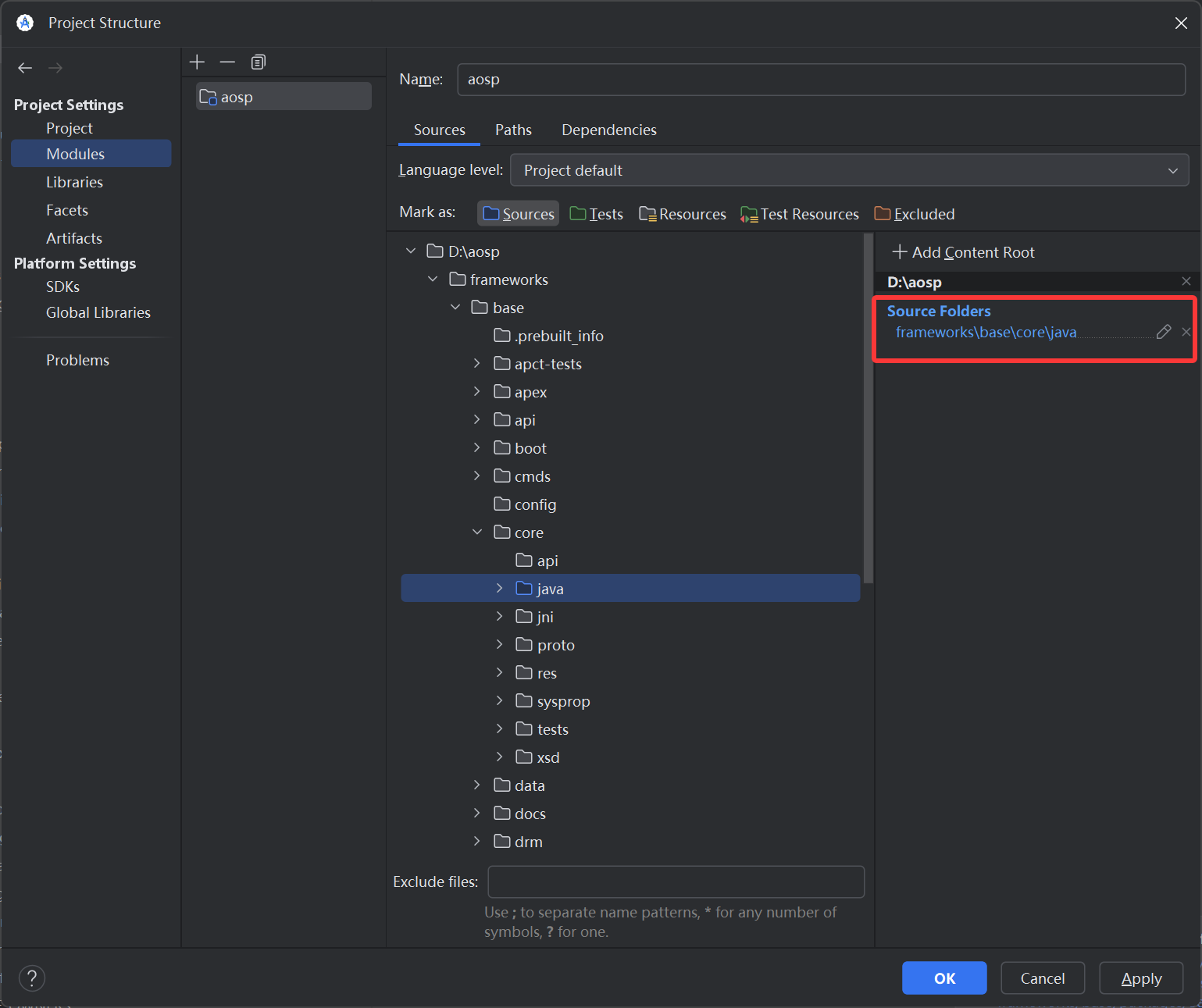Image resolution: width=1202 pixels, height=1008 pixels.
Task: Expand the java folder
Action: (500, 588)
